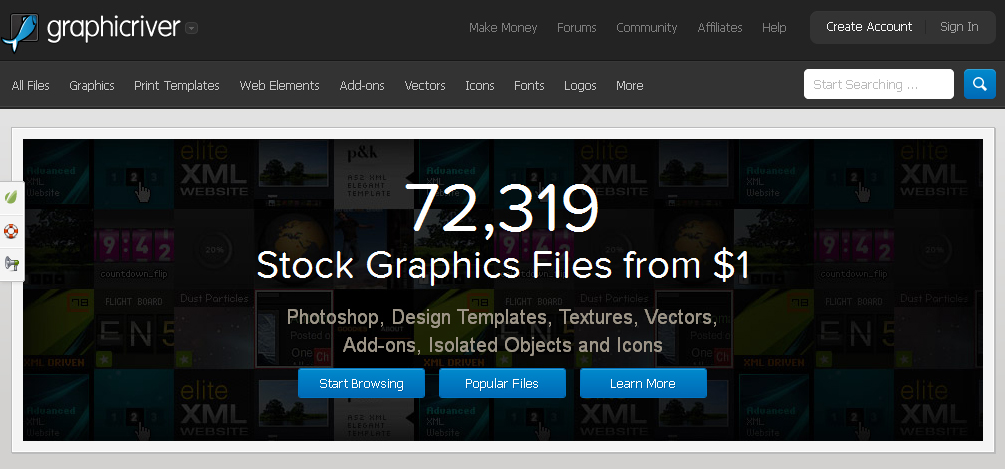
Task: Click the megaphone side tab icon
Action: tap(12, 263)
